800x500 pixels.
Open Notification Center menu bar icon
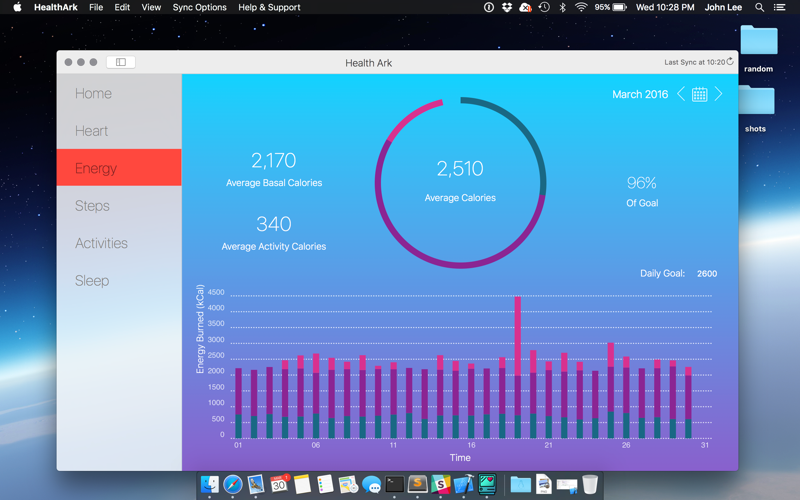779,7
